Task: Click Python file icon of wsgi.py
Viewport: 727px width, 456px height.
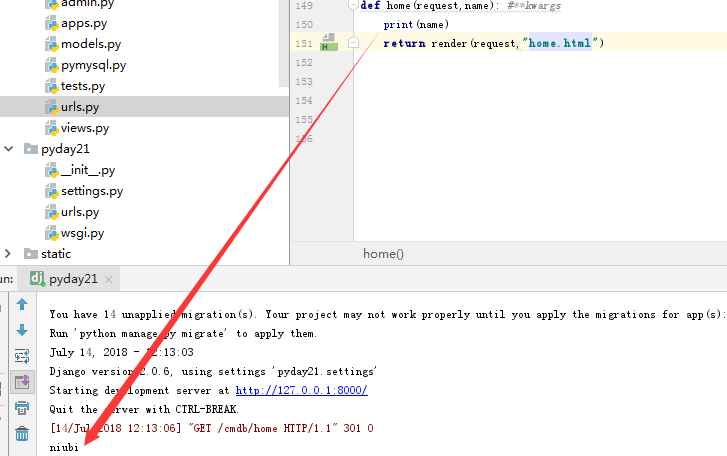Action: click(51, 233)
